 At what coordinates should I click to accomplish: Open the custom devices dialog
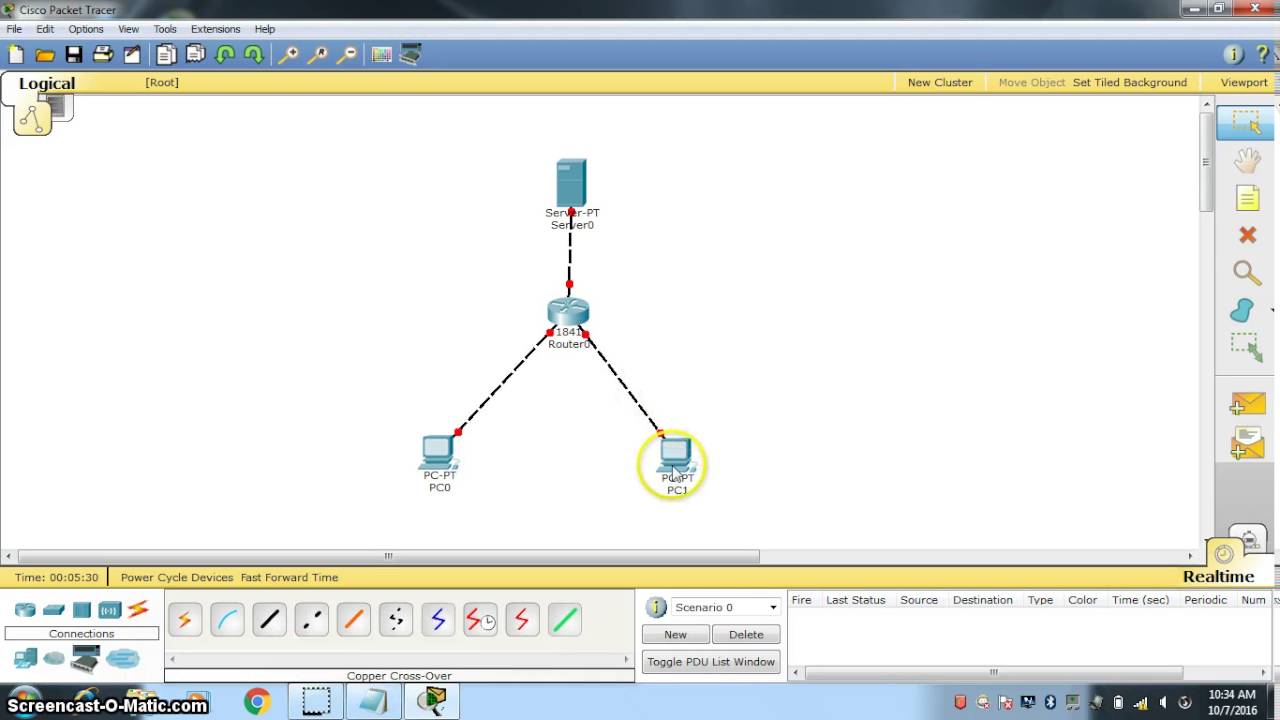tap(410, 55)
